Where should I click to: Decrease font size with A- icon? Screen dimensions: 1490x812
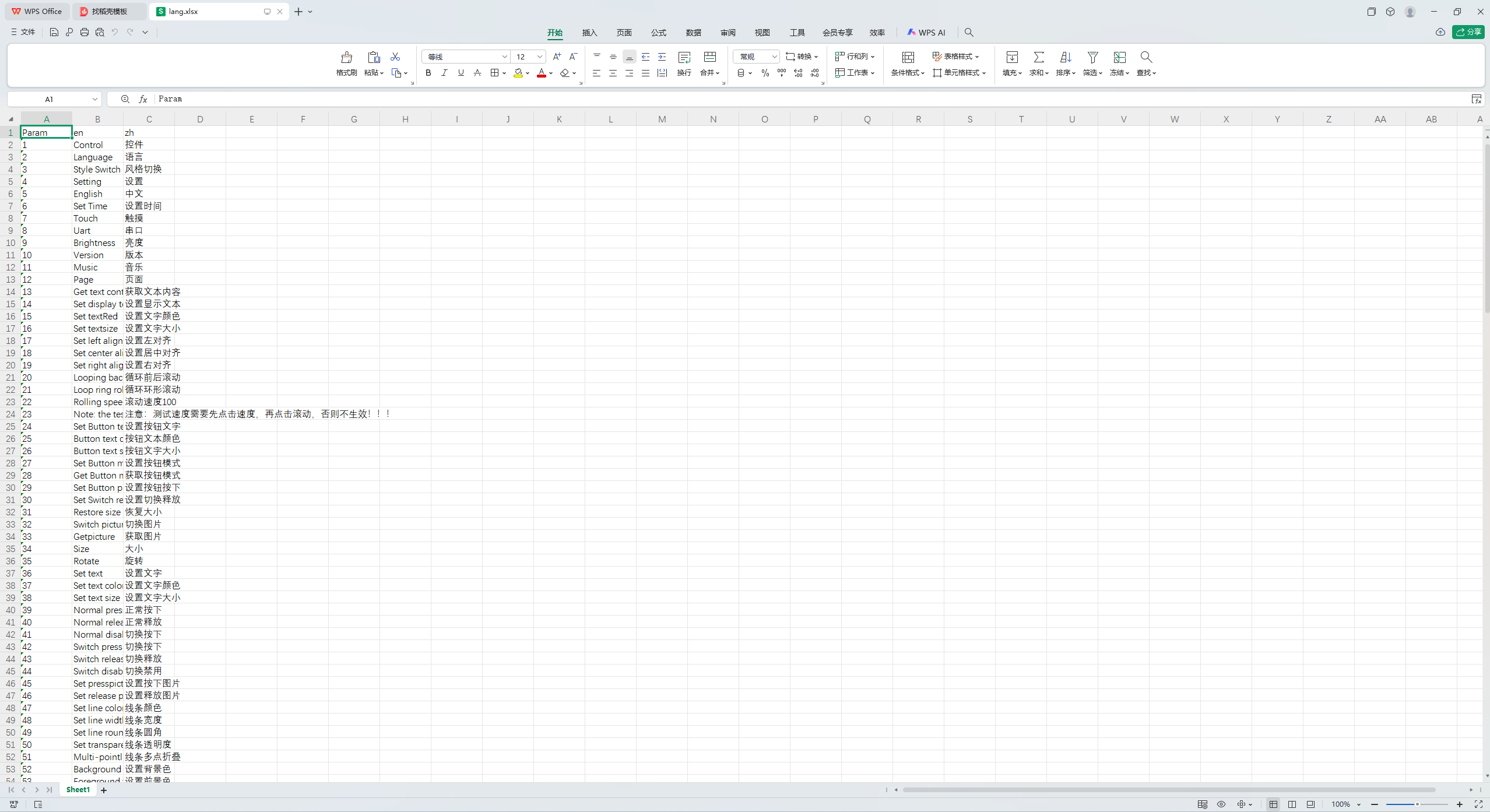click(x=573, y=57)
